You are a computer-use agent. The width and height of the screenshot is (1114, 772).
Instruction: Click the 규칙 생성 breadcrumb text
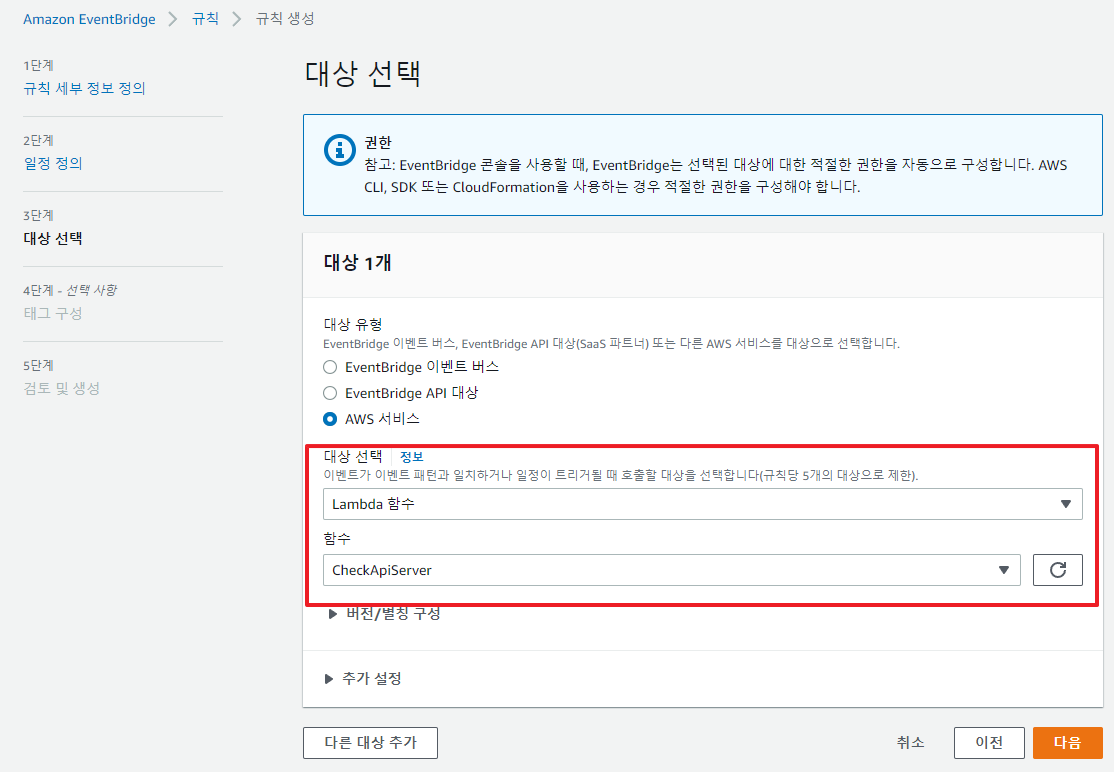tap(285, 19)
